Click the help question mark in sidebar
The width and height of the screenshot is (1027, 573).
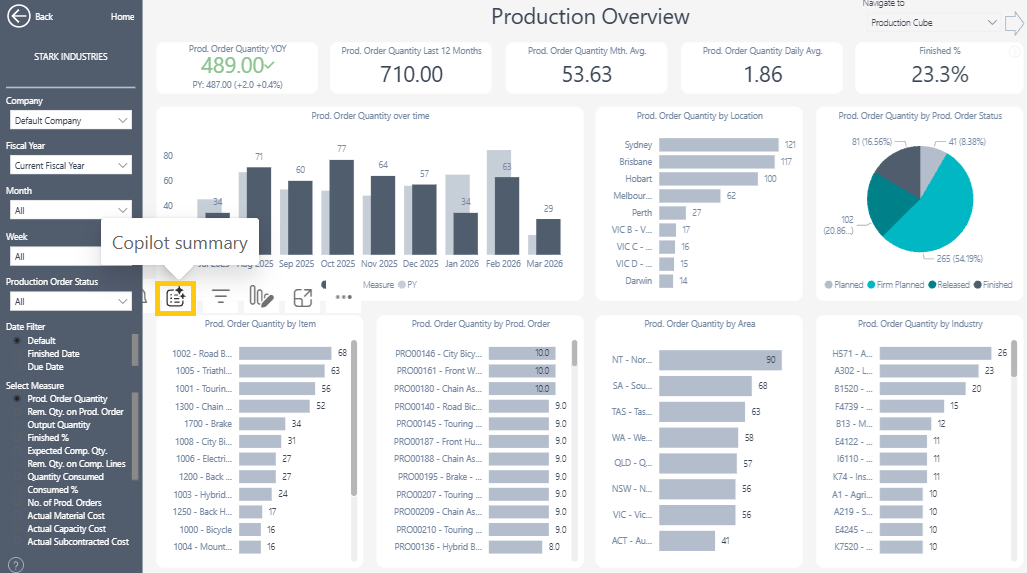click(16, 565)
